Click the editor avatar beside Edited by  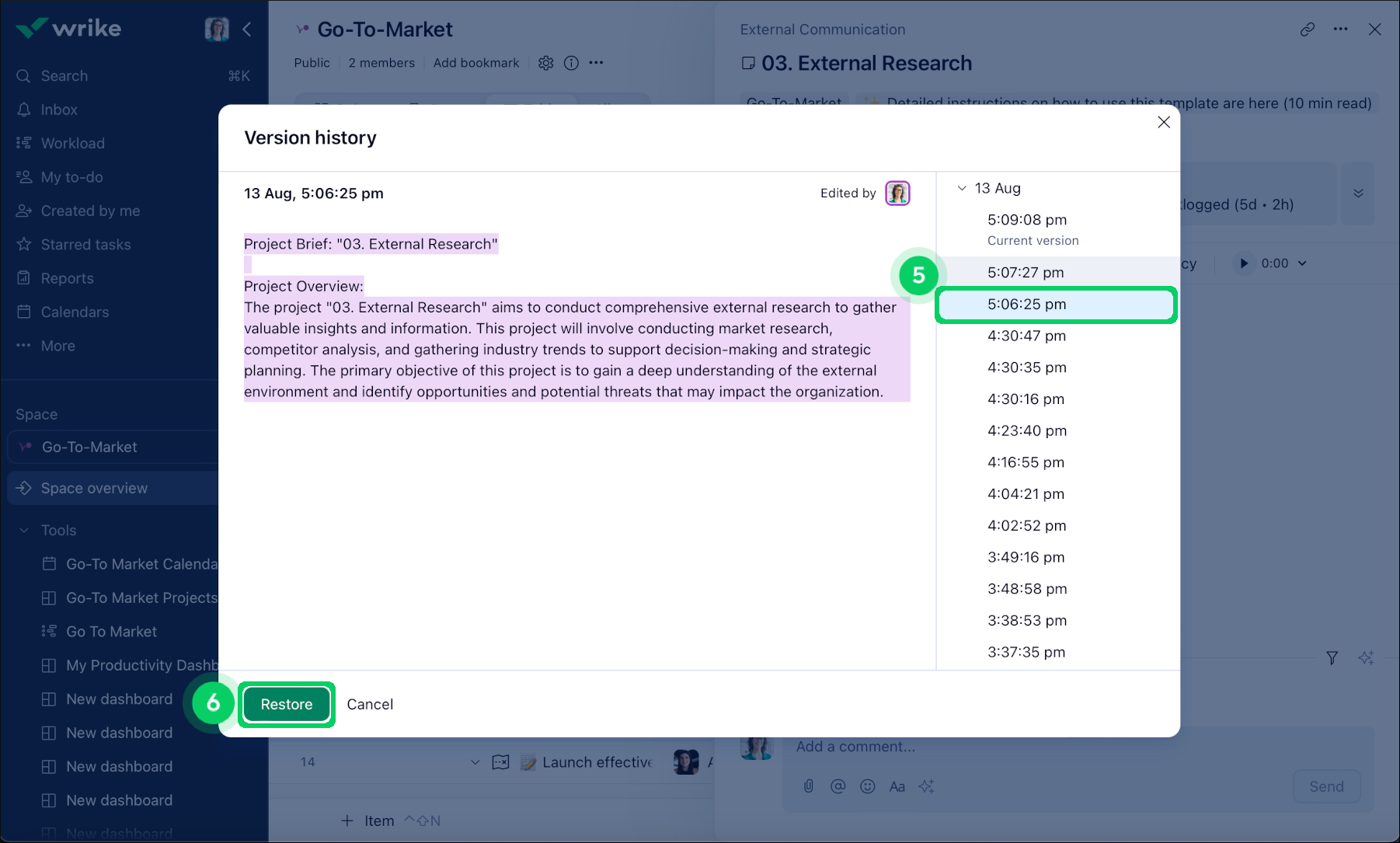[x=897, y=193]
